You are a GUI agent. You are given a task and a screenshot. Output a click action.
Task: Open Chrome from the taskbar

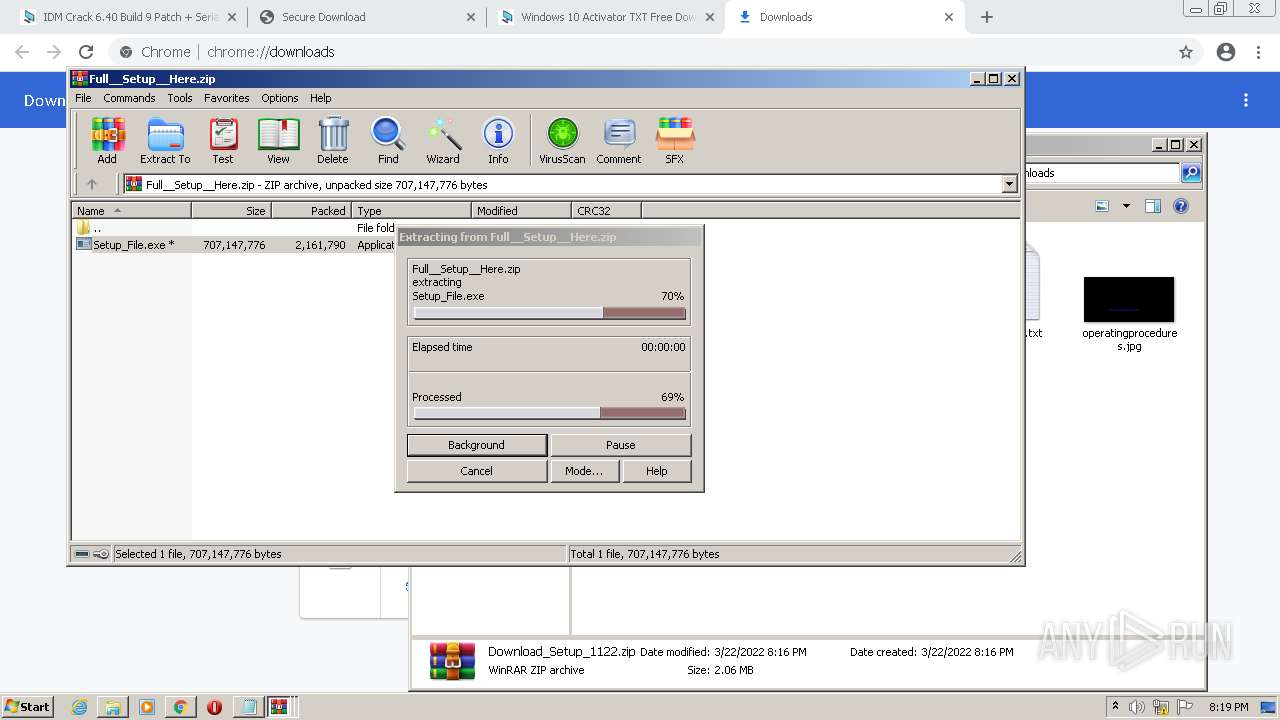pyautogui.click(x=180, y=707)
